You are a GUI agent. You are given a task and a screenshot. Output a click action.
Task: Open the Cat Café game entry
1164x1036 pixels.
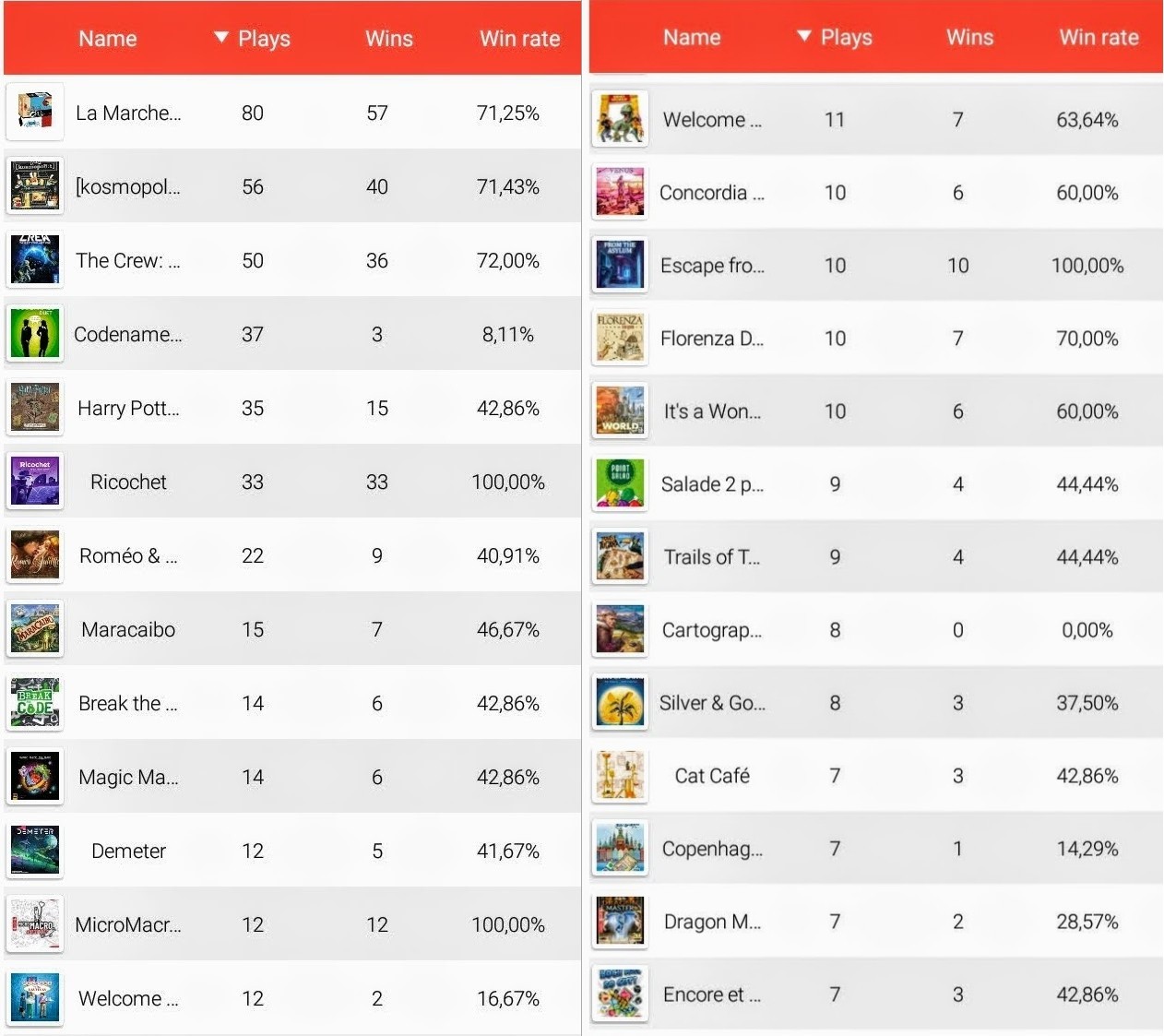coord(876,776)
